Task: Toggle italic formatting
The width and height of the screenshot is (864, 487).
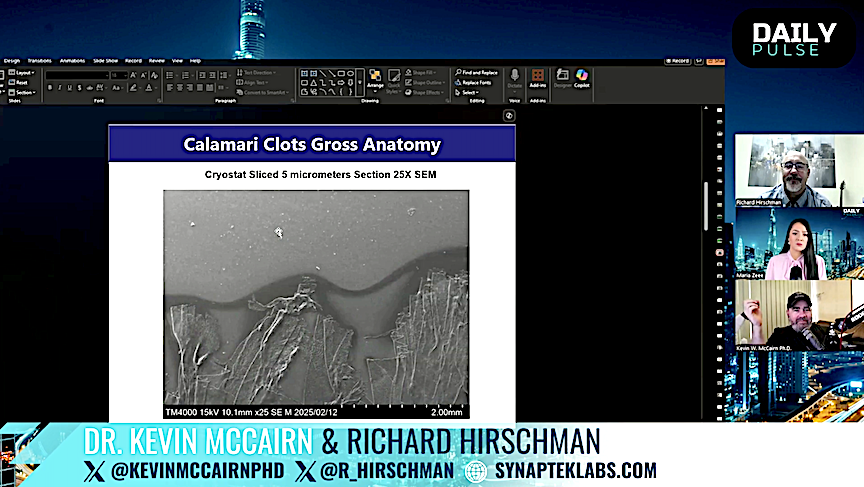Action: pyautogui.click(x=61, y=87)
